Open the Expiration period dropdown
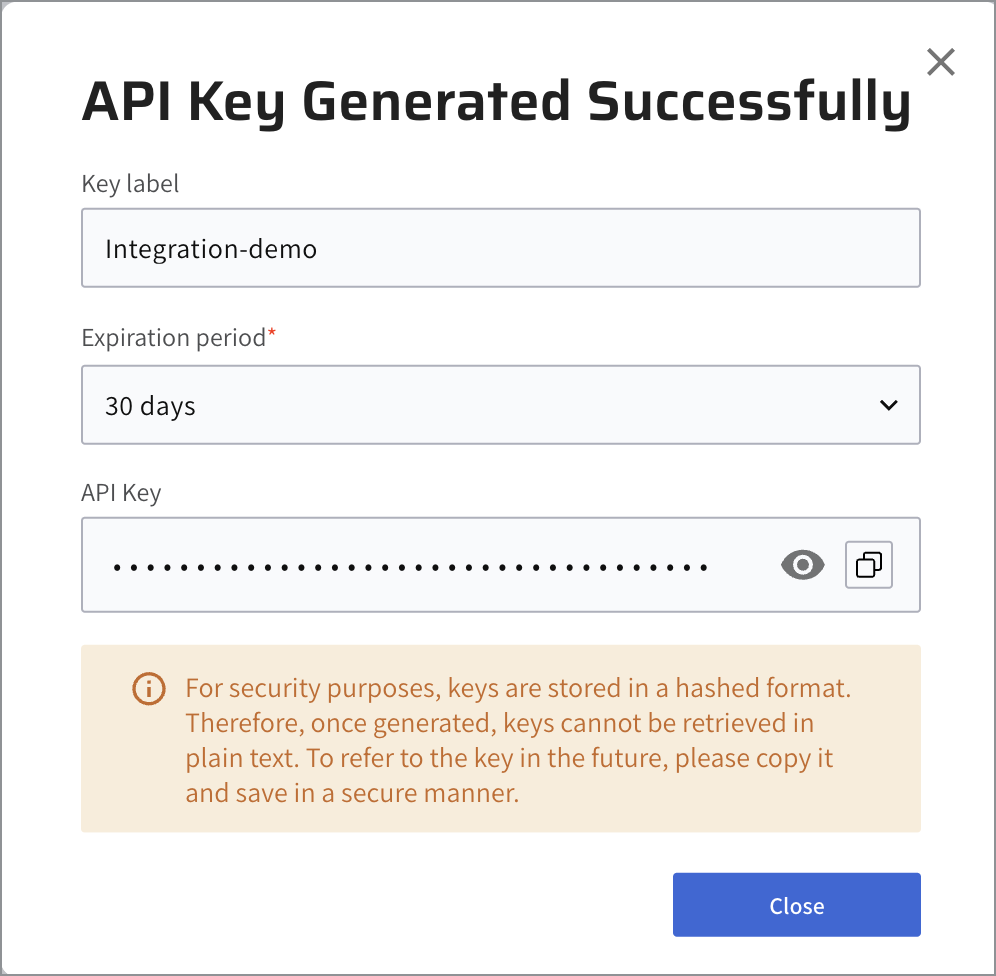996x976 pixels. 500,405
